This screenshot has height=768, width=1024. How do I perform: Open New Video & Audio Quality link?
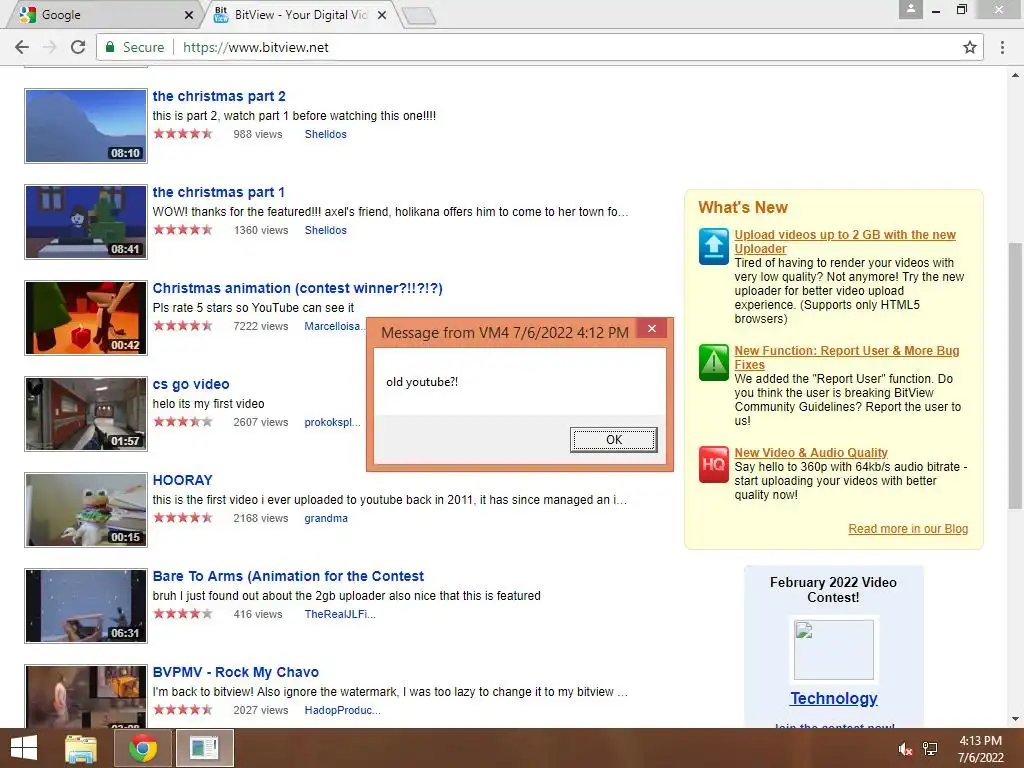811,453
